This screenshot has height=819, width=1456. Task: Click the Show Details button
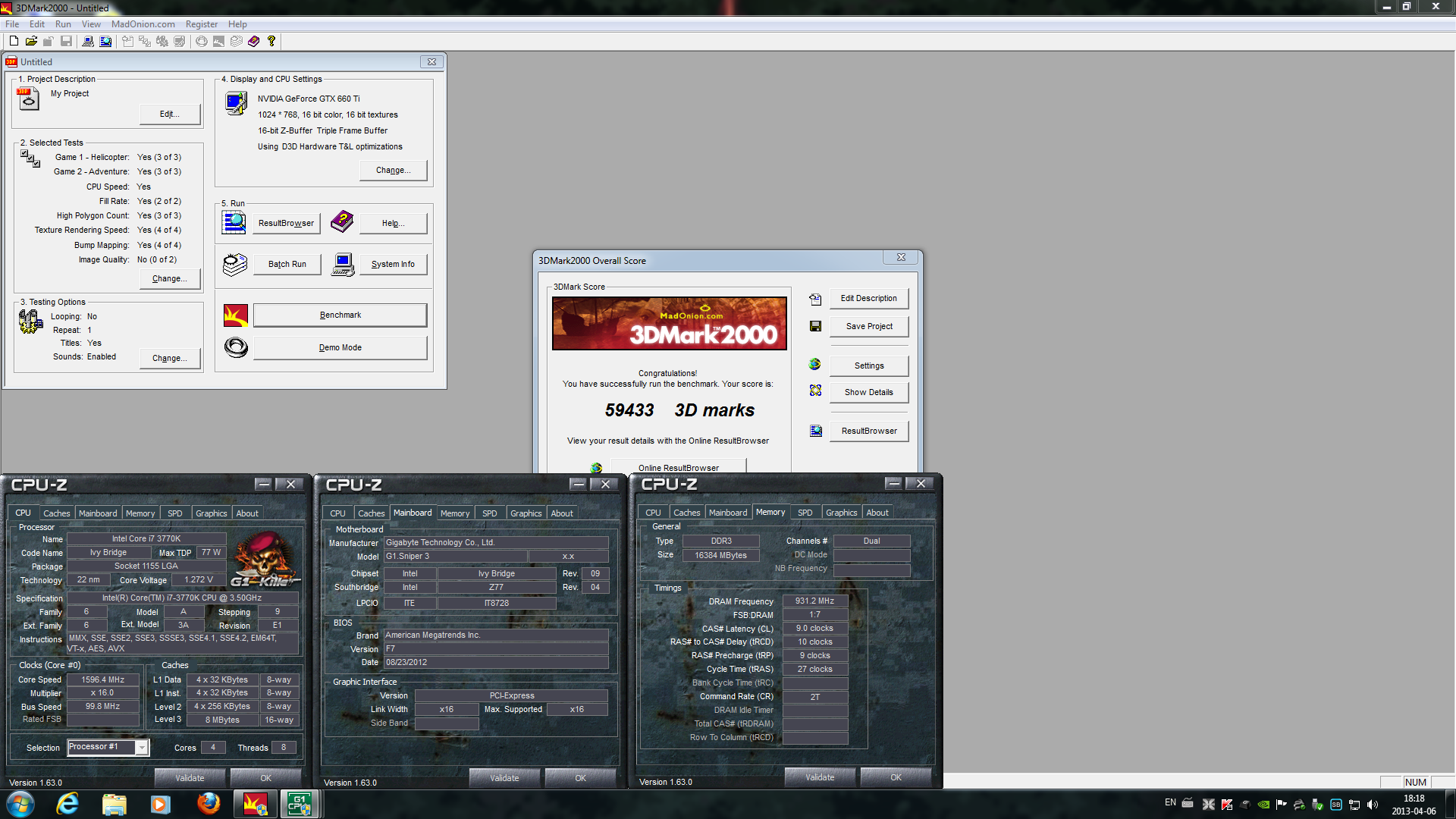869,393
